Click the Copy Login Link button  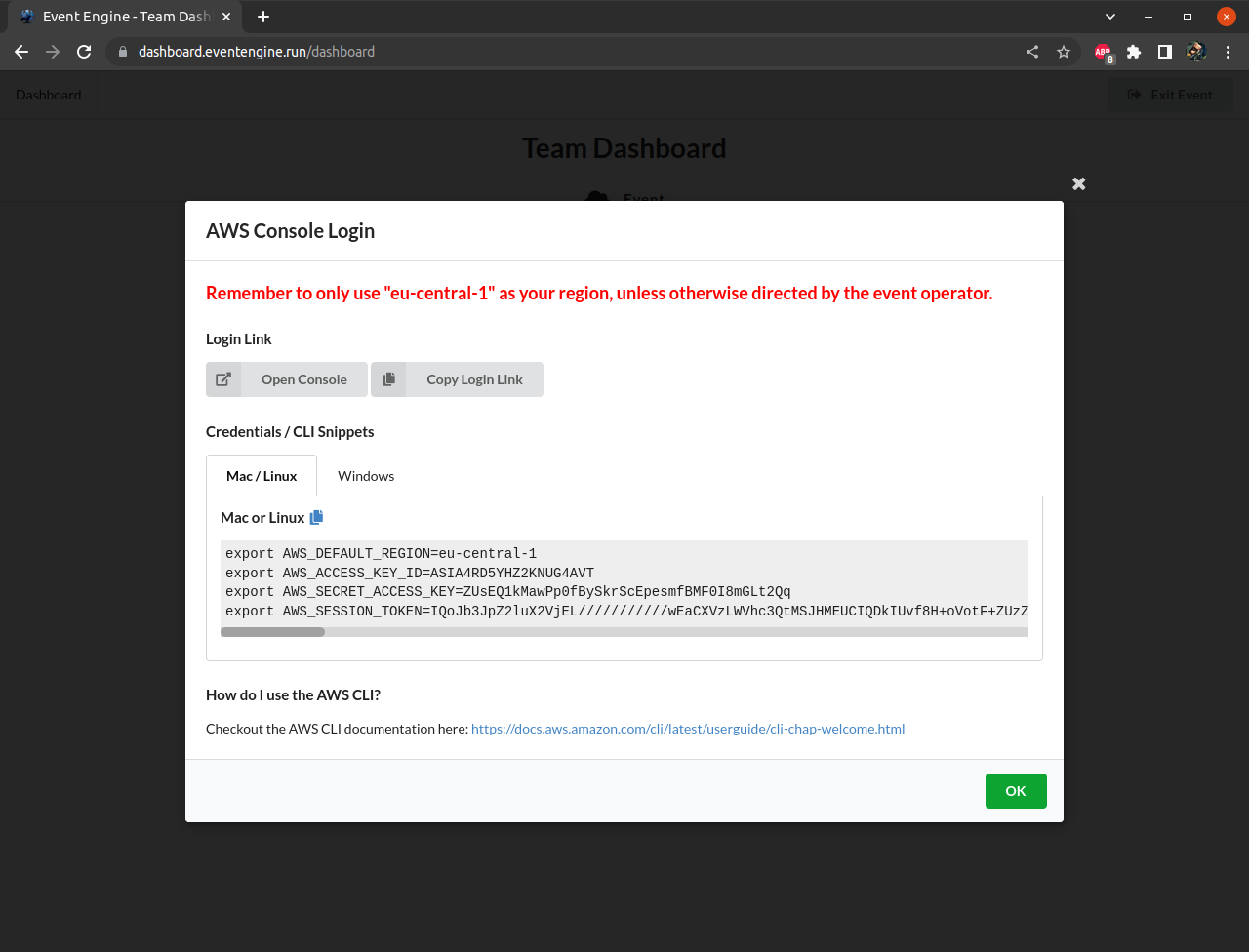pos(457,379)
